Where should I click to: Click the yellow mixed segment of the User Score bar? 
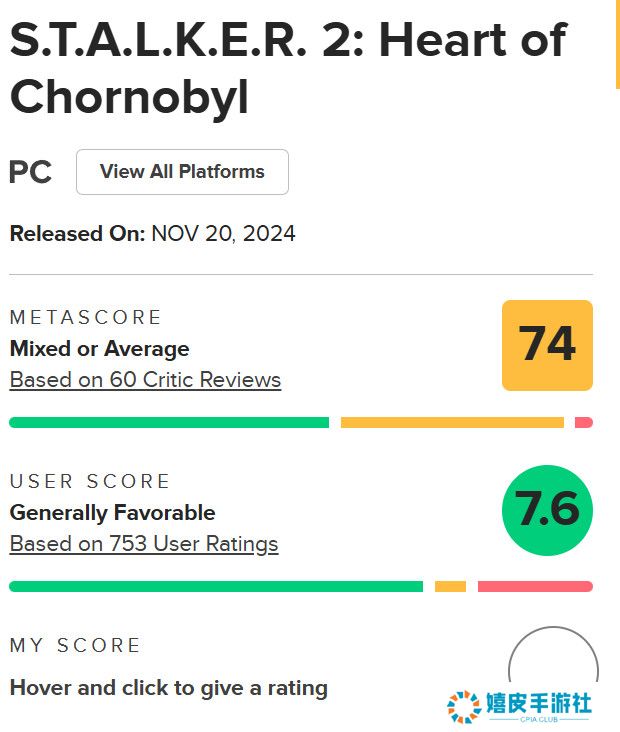point(450,587)
